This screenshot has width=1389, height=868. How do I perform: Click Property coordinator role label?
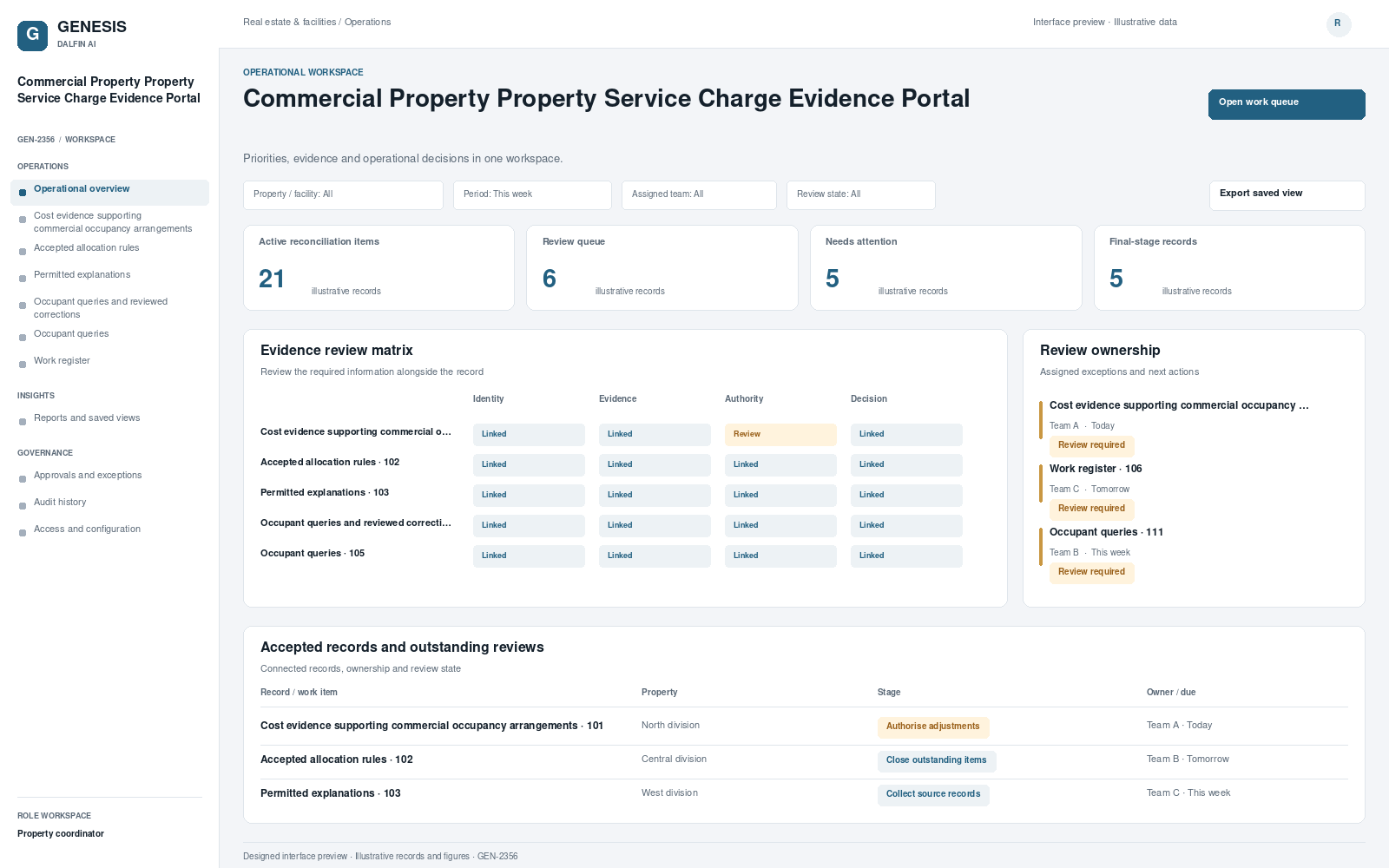61,834
